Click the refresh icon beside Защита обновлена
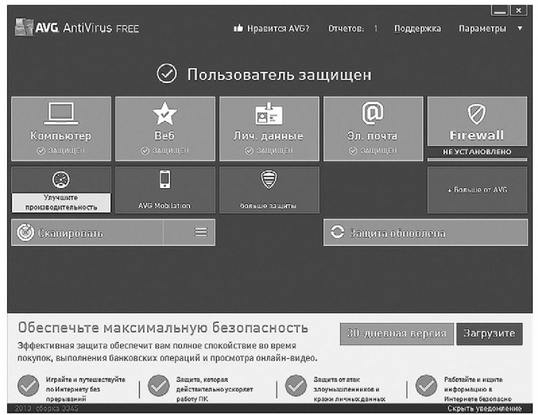The image size is (538, 415). click(x=337, y=232)
